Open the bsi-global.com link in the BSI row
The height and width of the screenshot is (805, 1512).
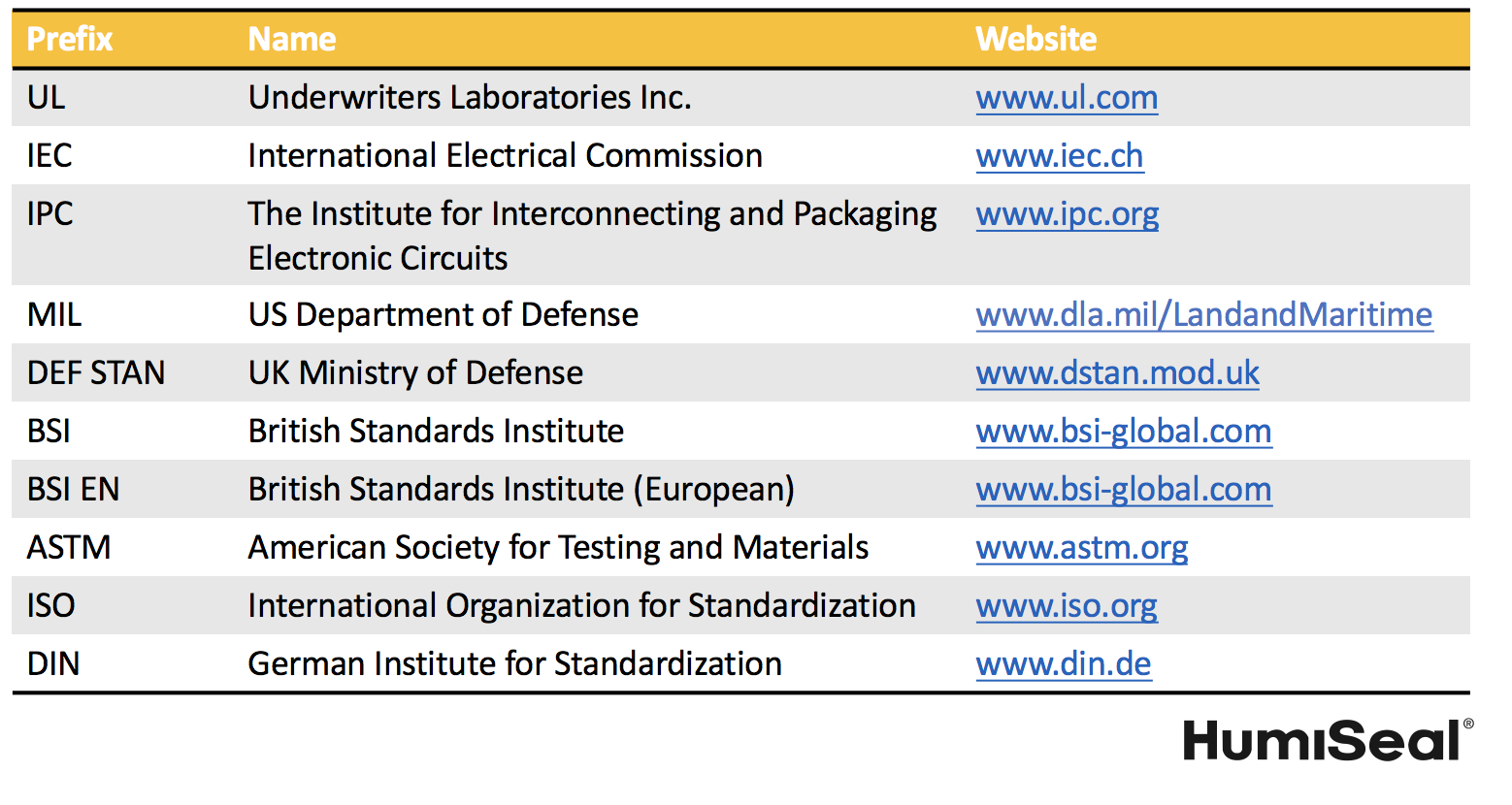click(1123, 432)
